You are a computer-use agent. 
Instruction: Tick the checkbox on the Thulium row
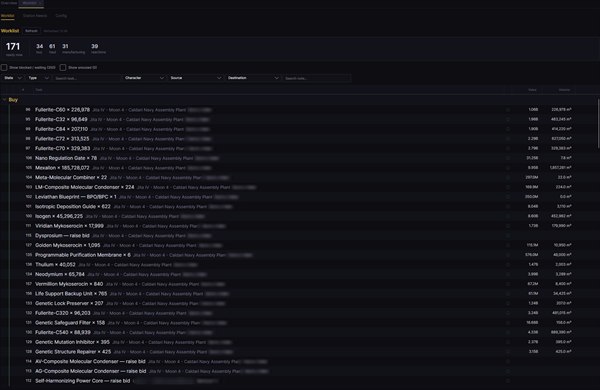[x=508, y=265]
